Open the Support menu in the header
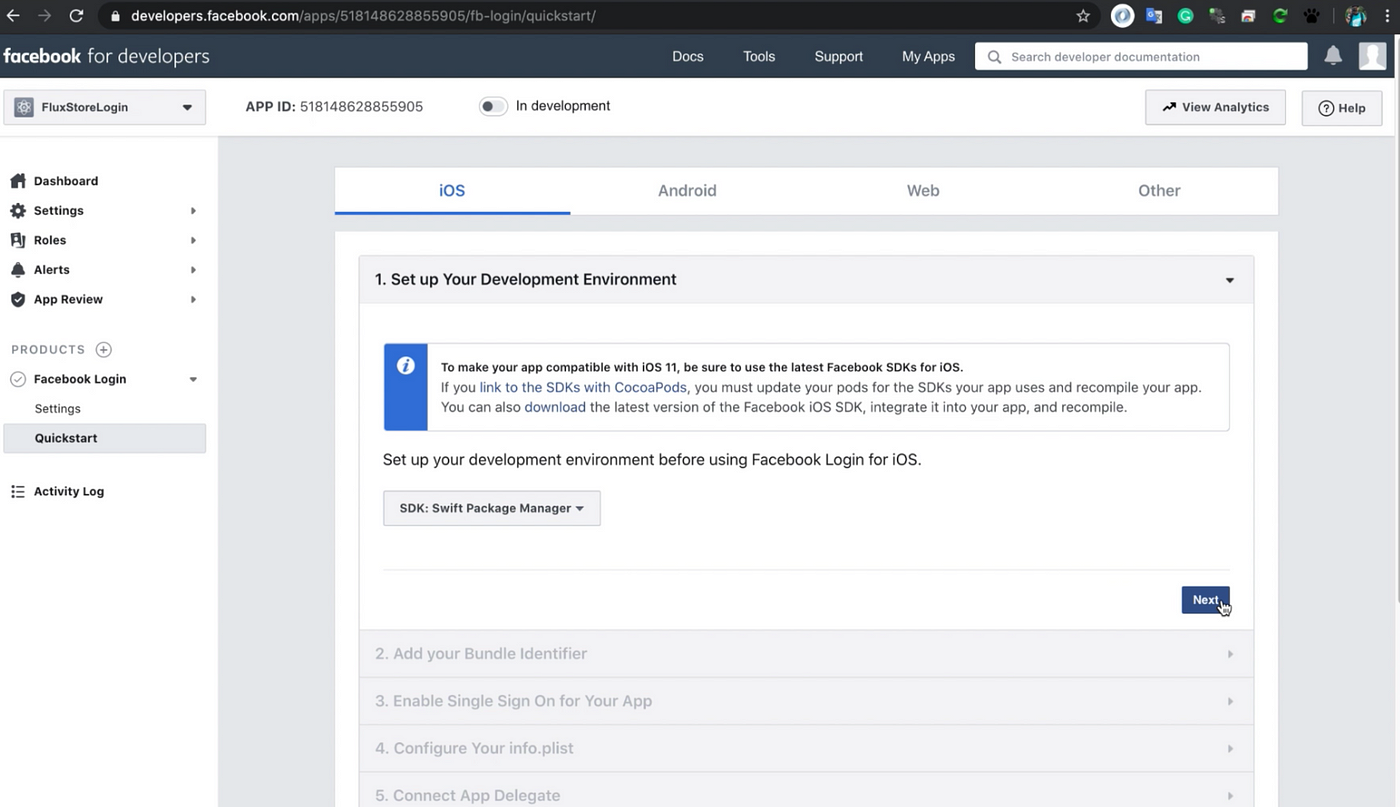Image resolution: width=1400 pixels, height=807 pixels. [839, 56]
